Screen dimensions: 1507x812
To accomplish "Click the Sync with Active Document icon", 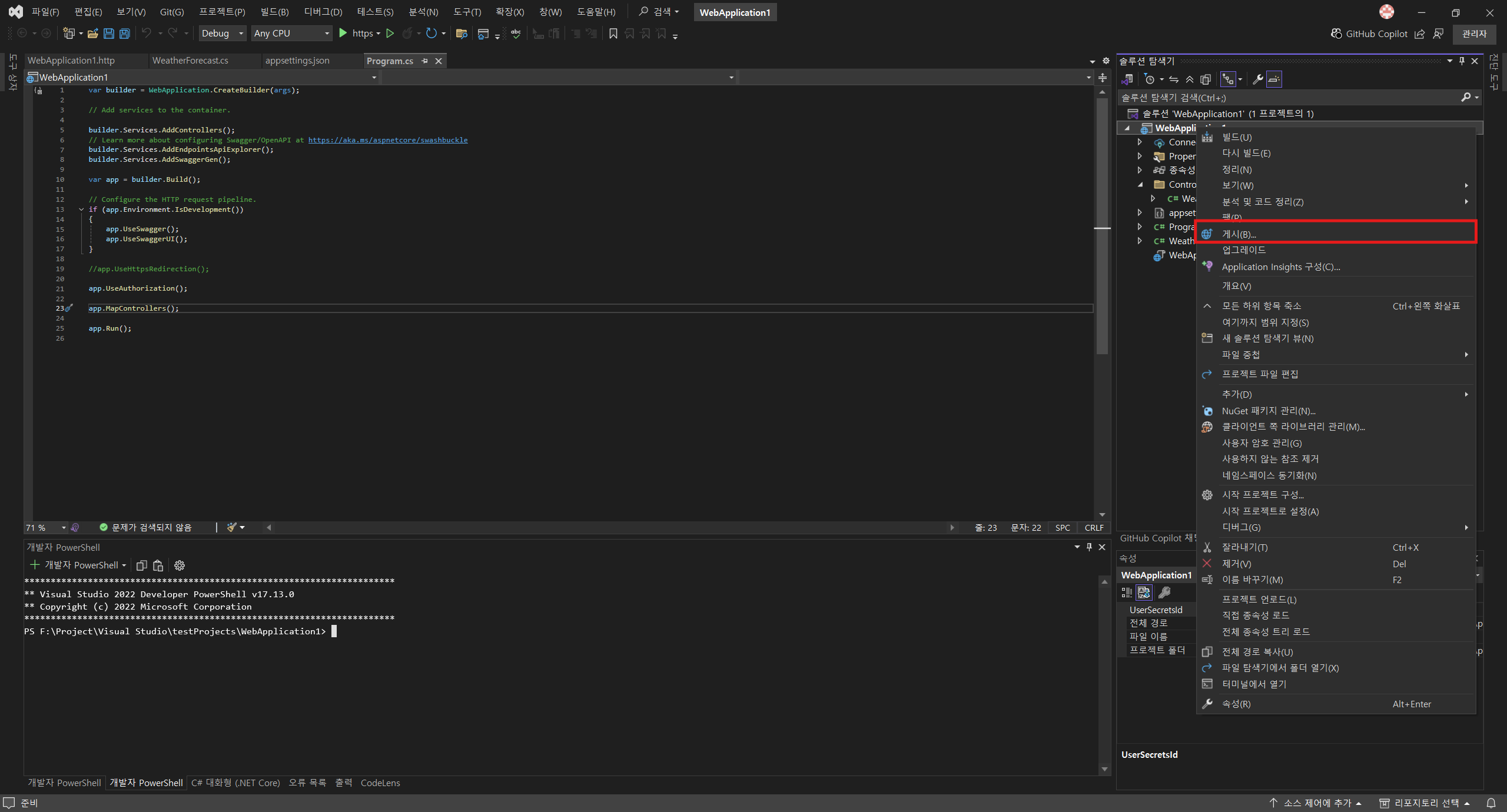I will (x=1173, y=79).
